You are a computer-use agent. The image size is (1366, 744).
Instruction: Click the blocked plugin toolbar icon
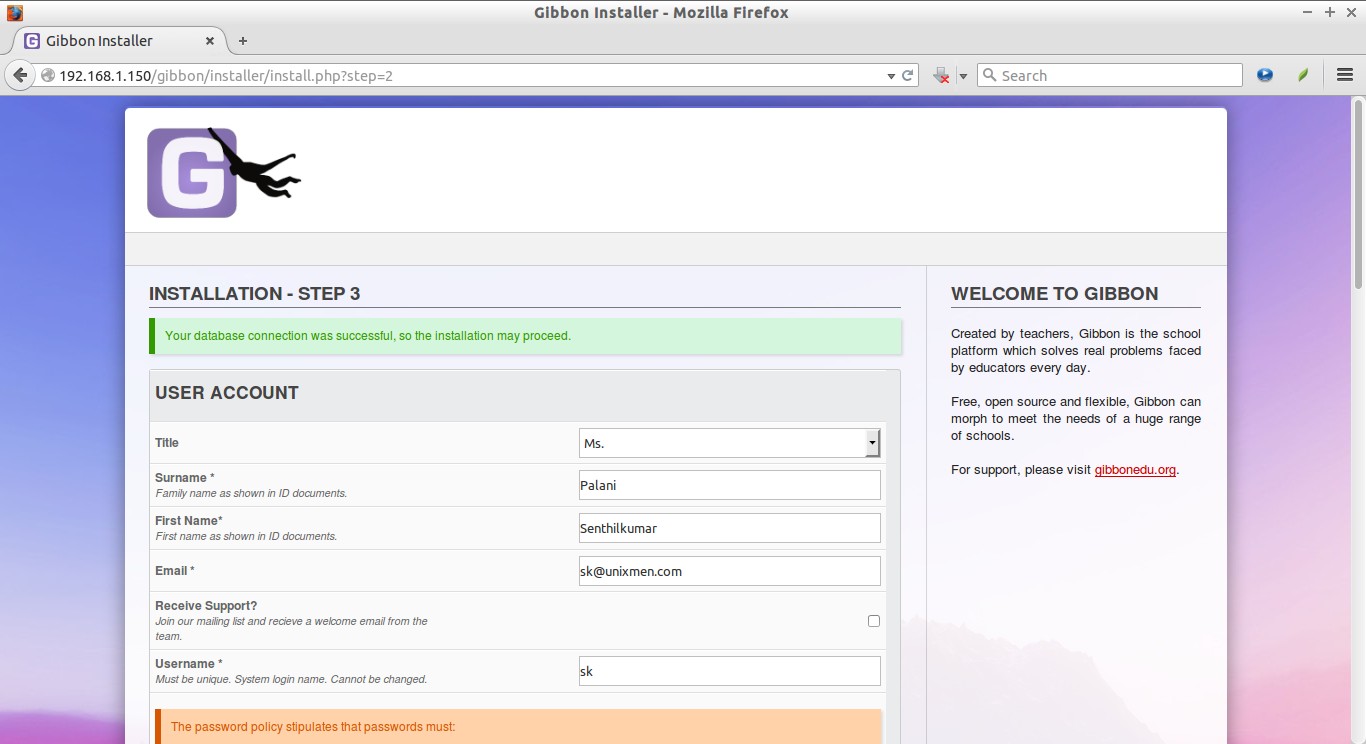tap(941, 75)
